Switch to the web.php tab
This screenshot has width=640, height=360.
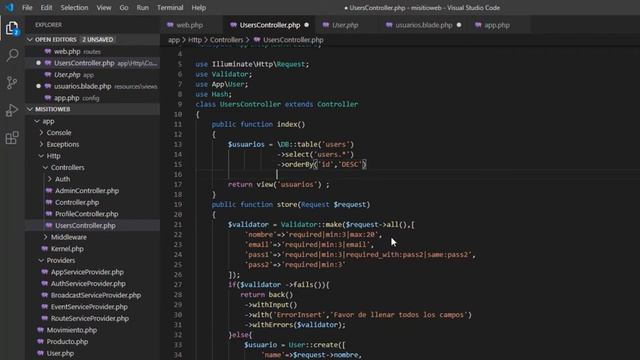[189, 25]
